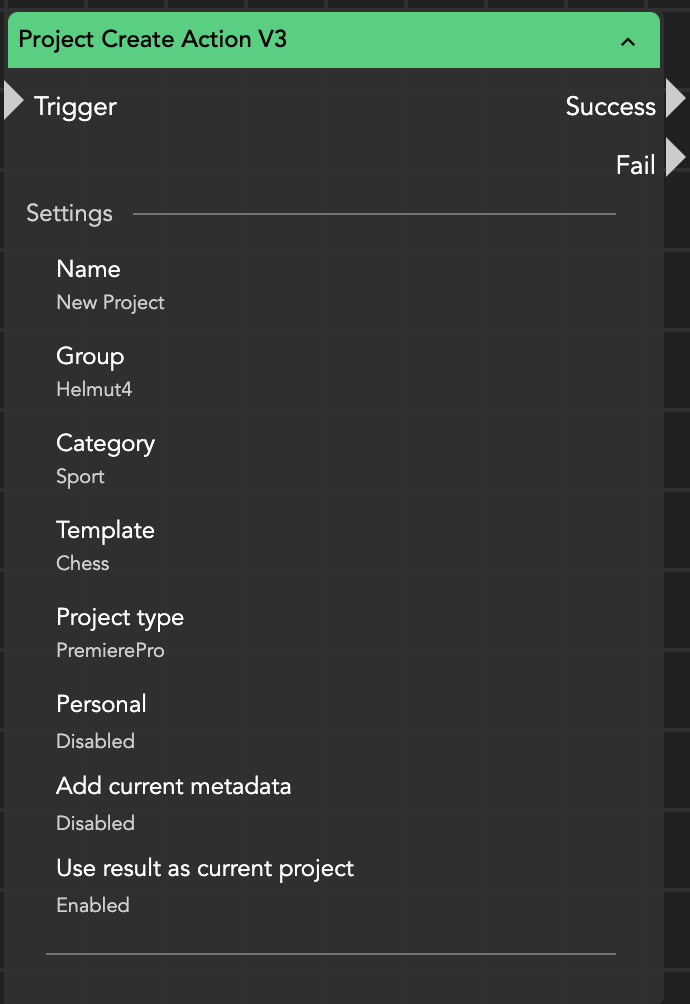Edit the Name value New Project
The image size is (690, 1004).
click(110, 302)
